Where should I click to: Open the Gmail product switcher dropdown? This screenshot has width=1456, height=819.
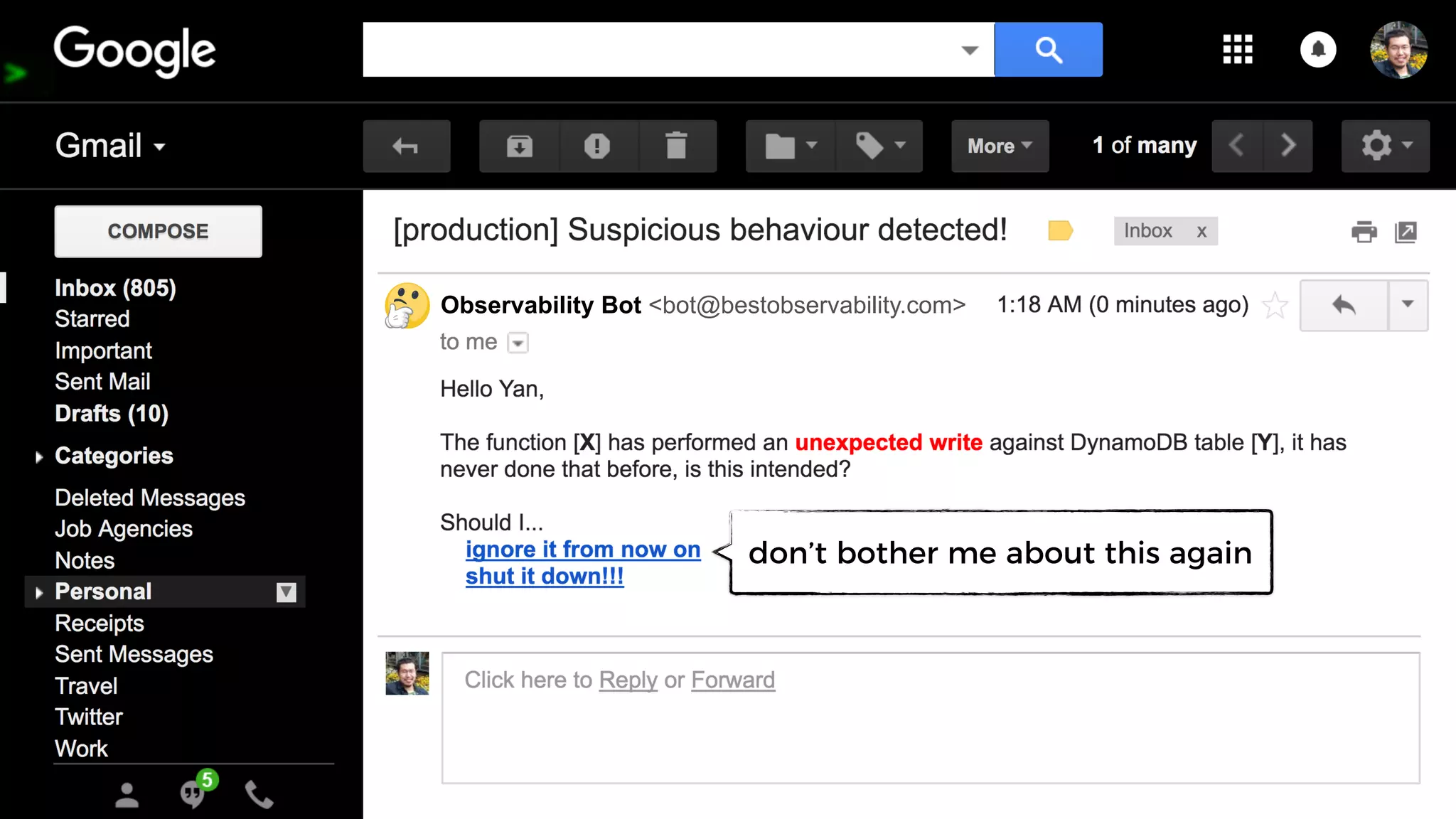tap(111, 146)
